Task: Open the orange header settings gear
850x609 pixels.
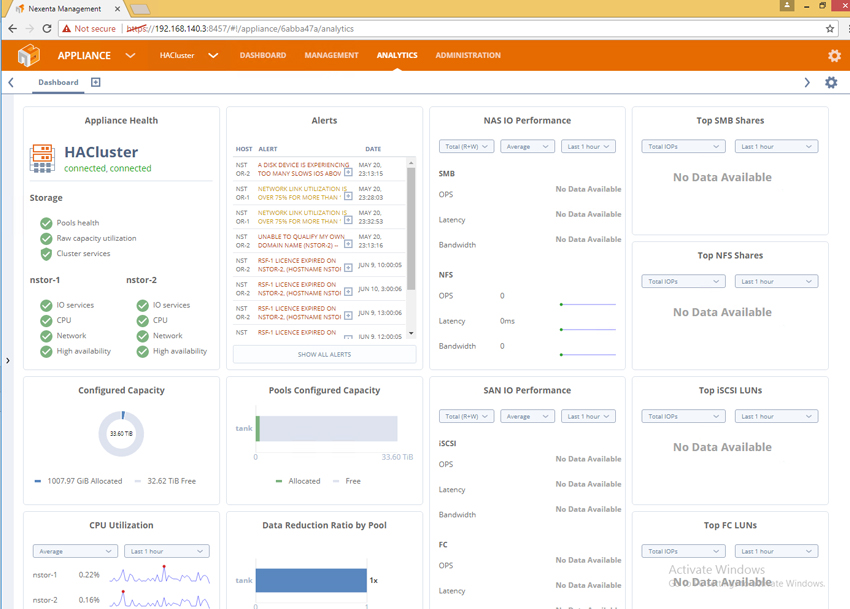Action: [834, 55]
